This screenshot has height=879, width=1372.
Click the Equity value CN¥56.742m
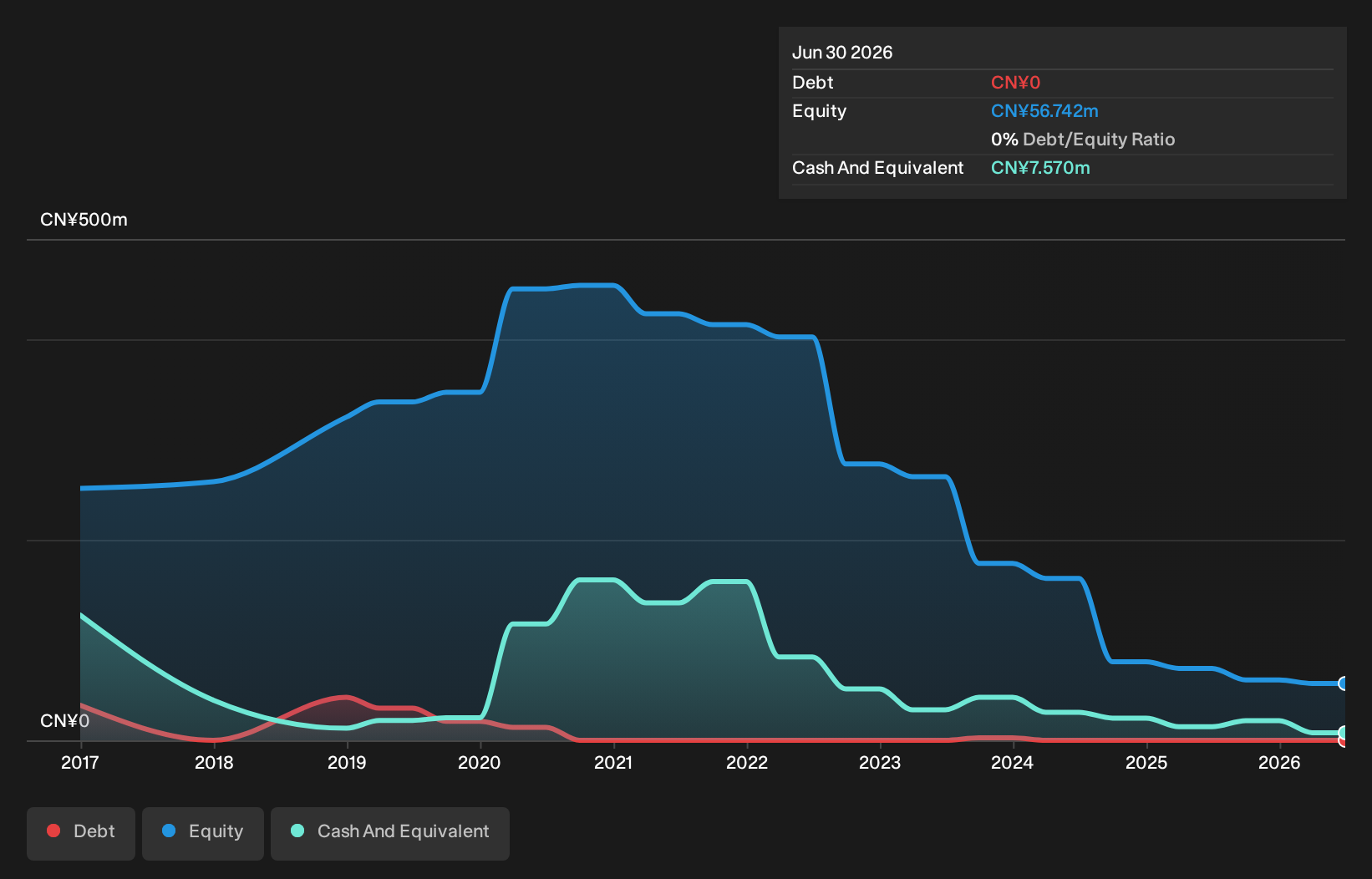[1044, 111]
